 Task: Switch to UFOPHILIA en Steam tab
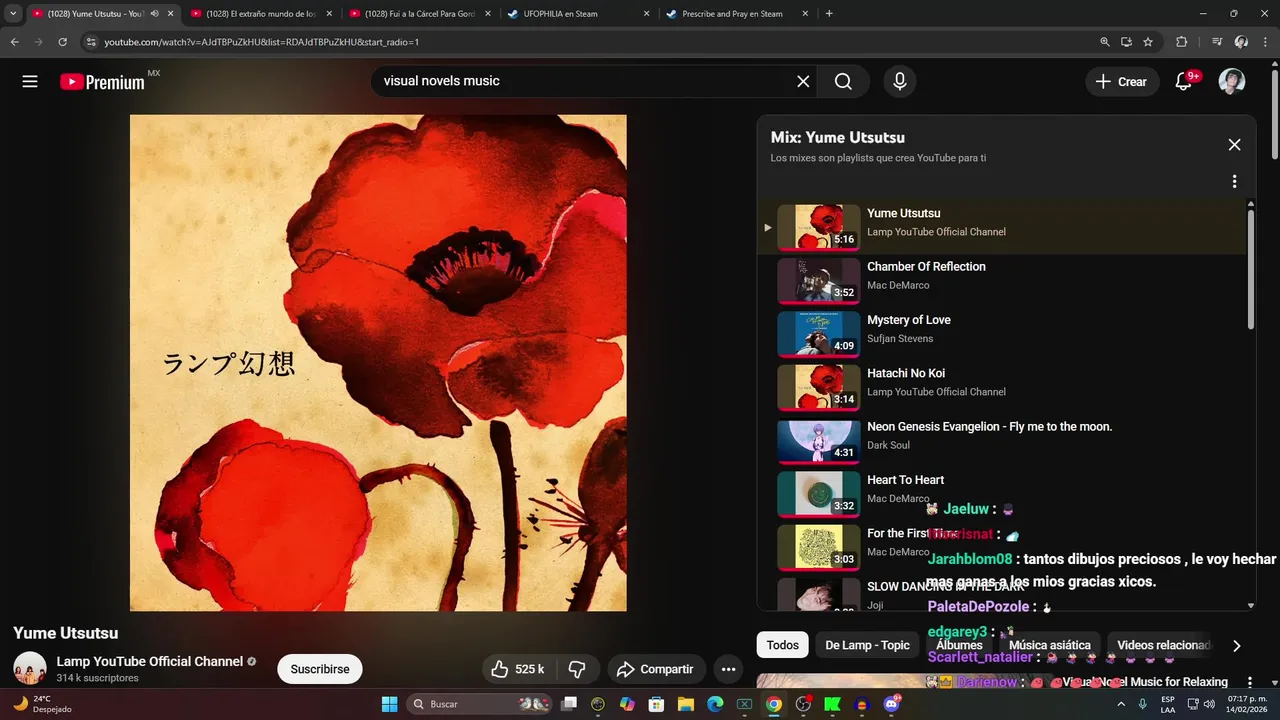578,14
